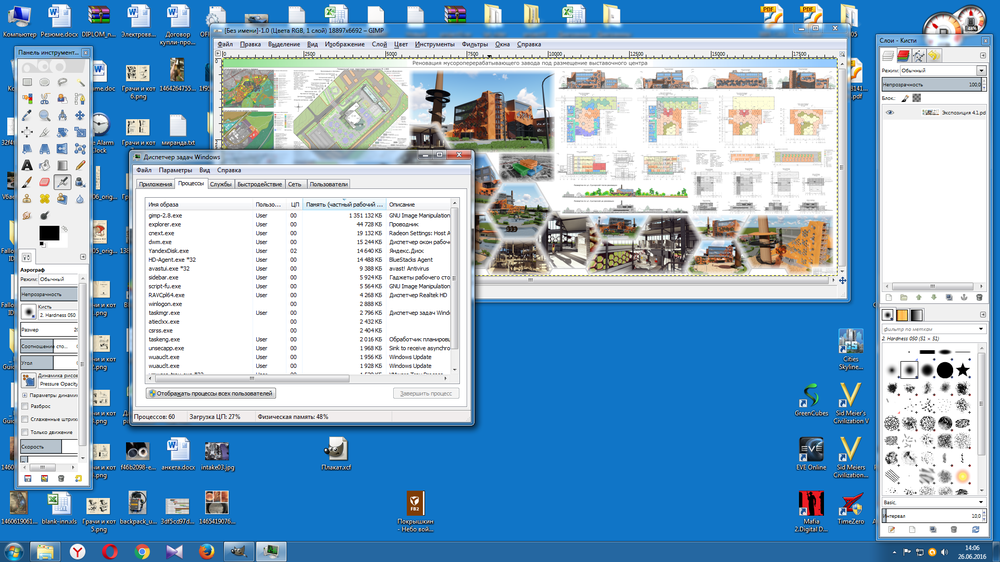Select the Rectangle Select tool
1000x562 pixels.
(x=27, y=81)
